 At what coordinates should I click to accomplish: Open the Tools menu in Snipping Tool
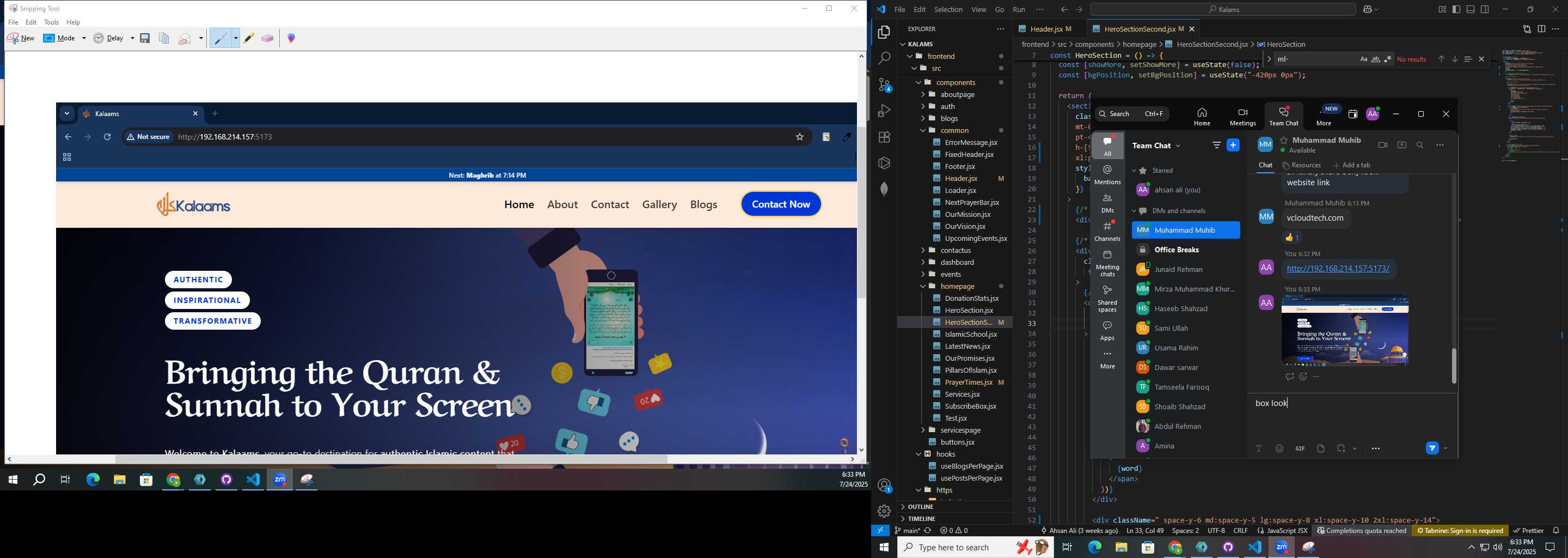point(52,22)
